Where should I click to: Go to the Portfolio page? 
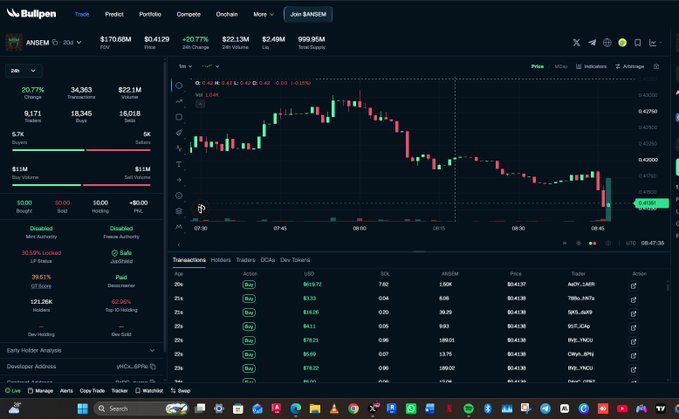150,14
